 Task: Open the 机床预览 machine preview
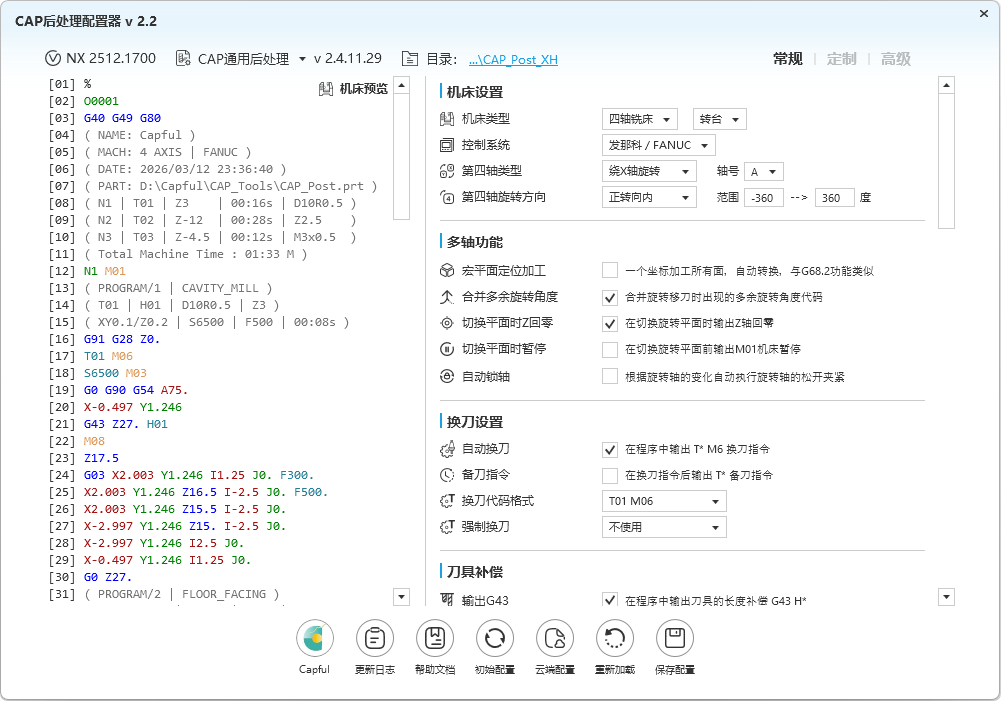click(x=353, y=89)
